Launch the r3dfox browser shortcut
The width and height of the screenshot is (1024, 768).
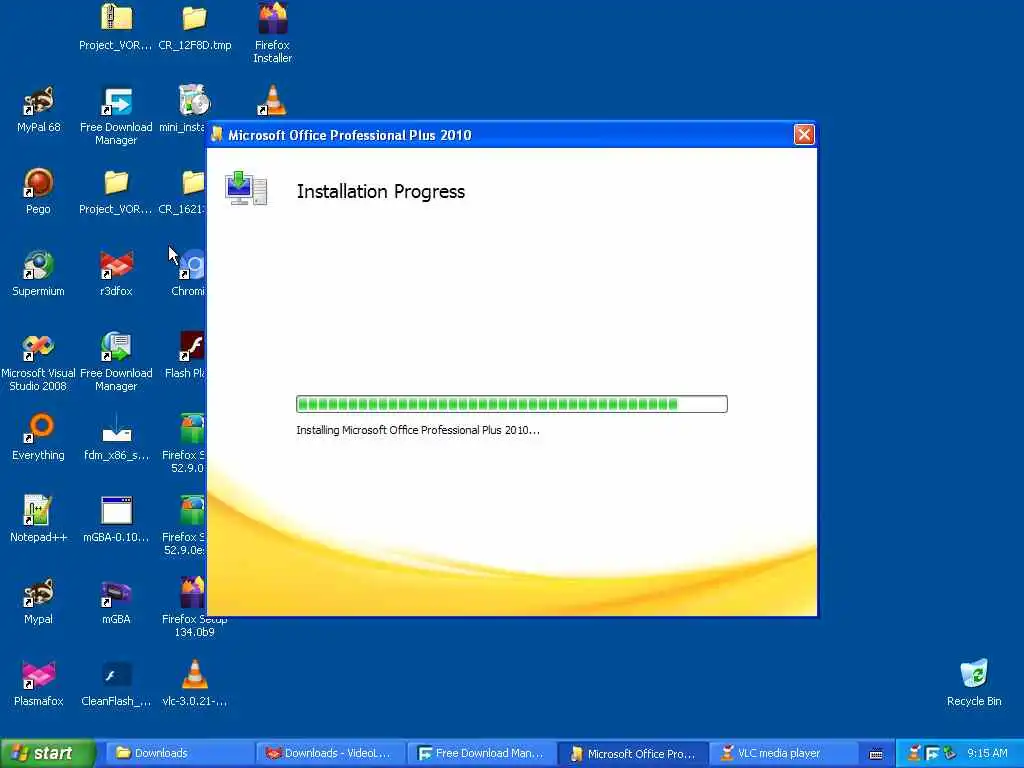116,266
